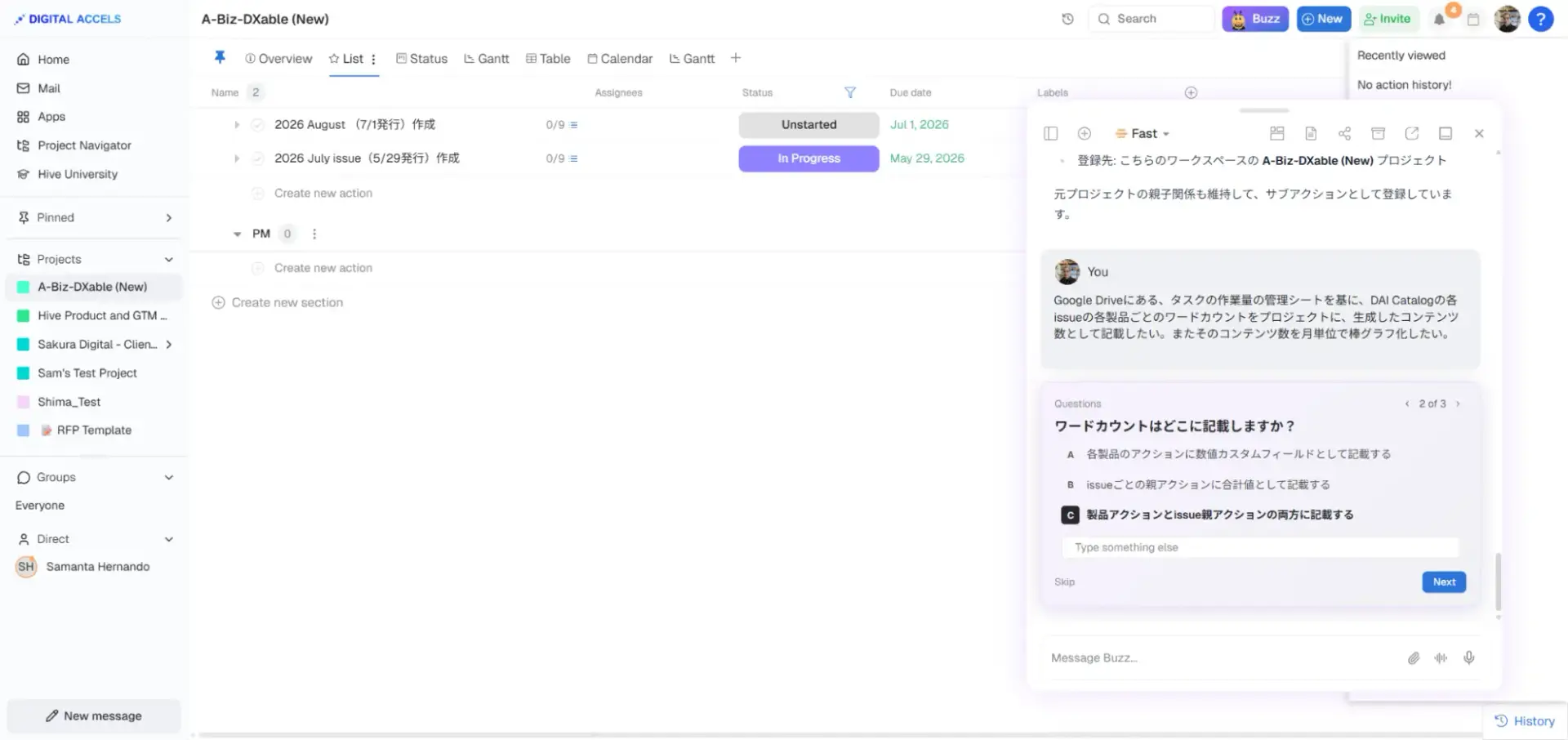Screen dimensions: 1568x740
Task: Skip the current Buzz question
Action: tap(1064, 582)
